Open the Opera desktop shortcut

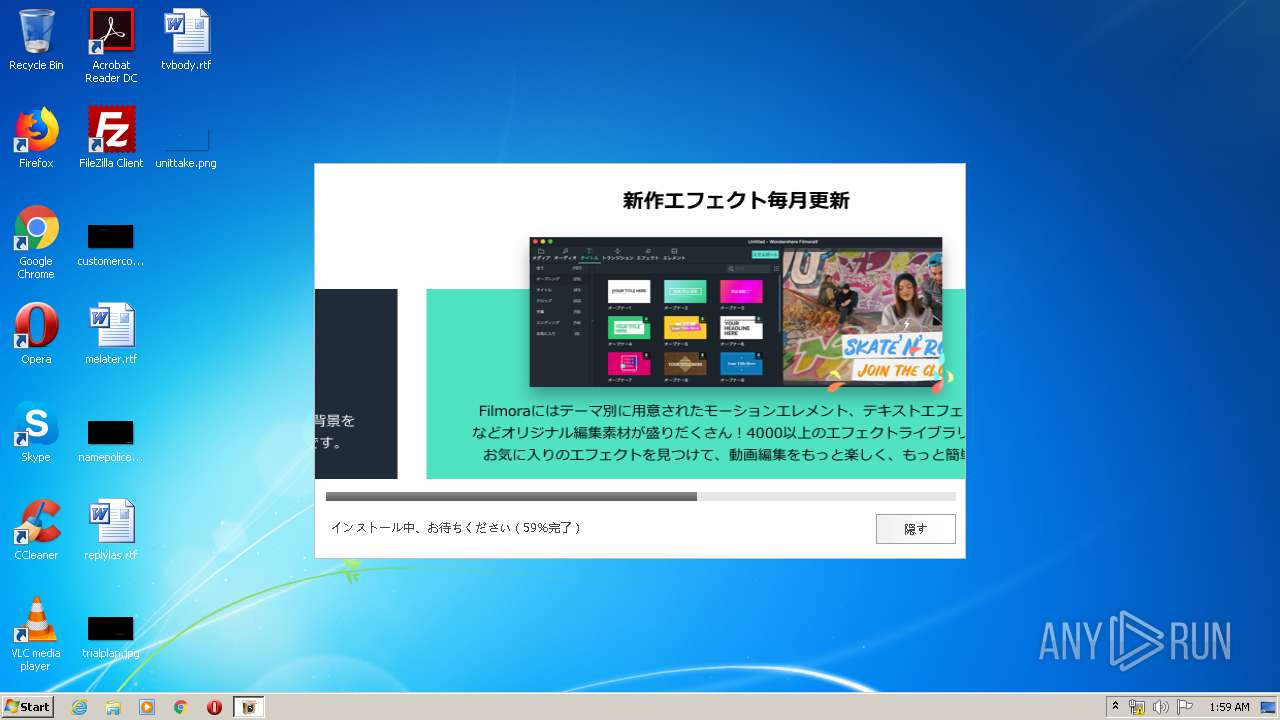point(36,334)
